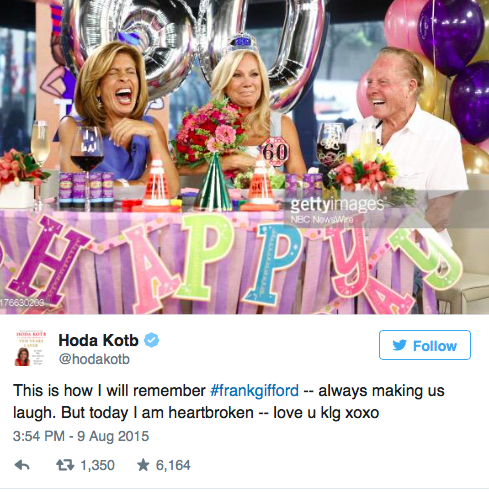Click the NBC NewsWire credit text
489x492 pixels.
(322, 219)
